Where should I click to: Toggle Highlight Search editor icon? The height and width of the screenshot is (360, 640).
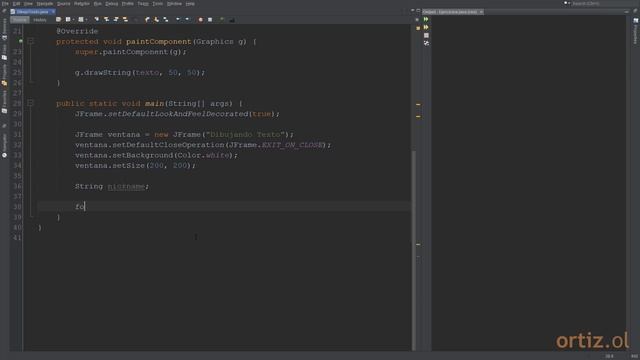(x=125, y=19)
